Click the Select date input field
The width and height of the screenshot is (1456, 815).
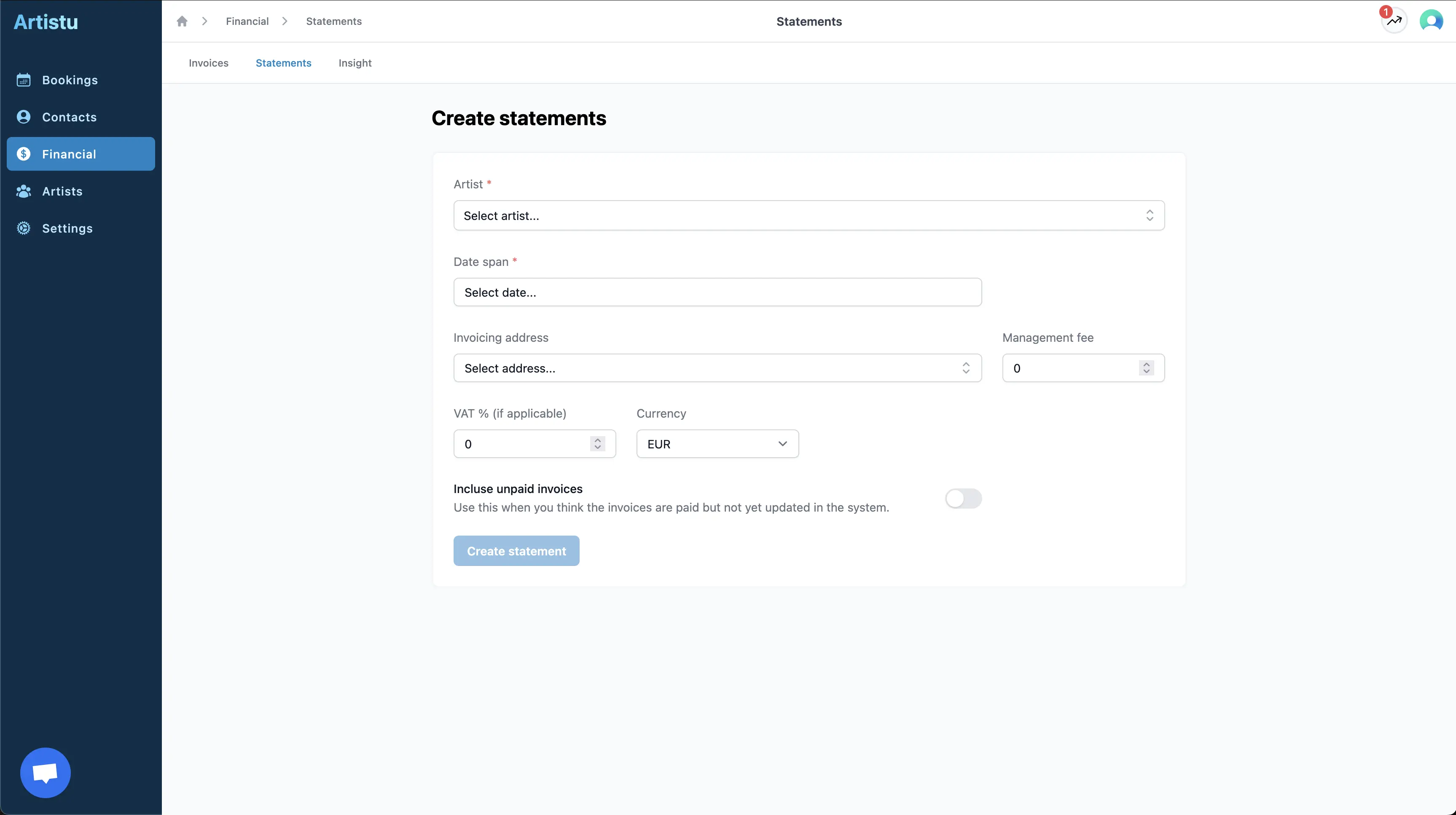(x=717, y=292)
